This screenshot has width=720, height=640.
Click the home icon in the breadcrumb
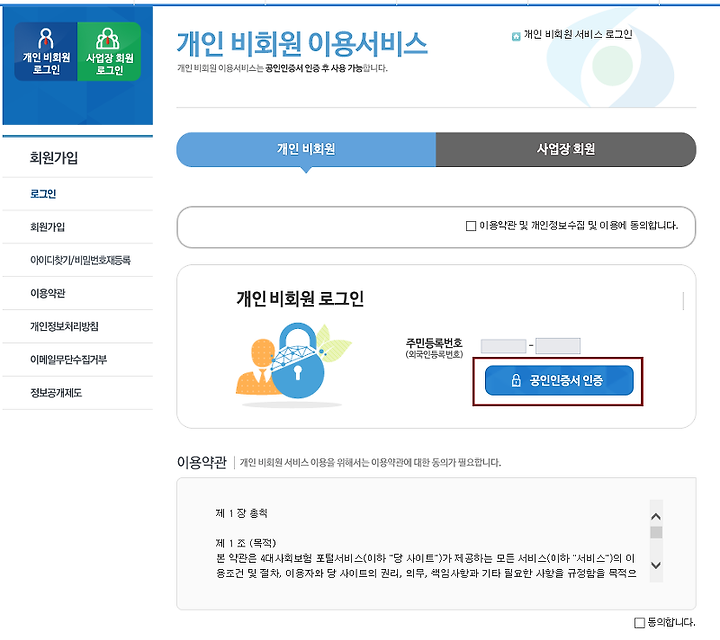click(516, 36)
